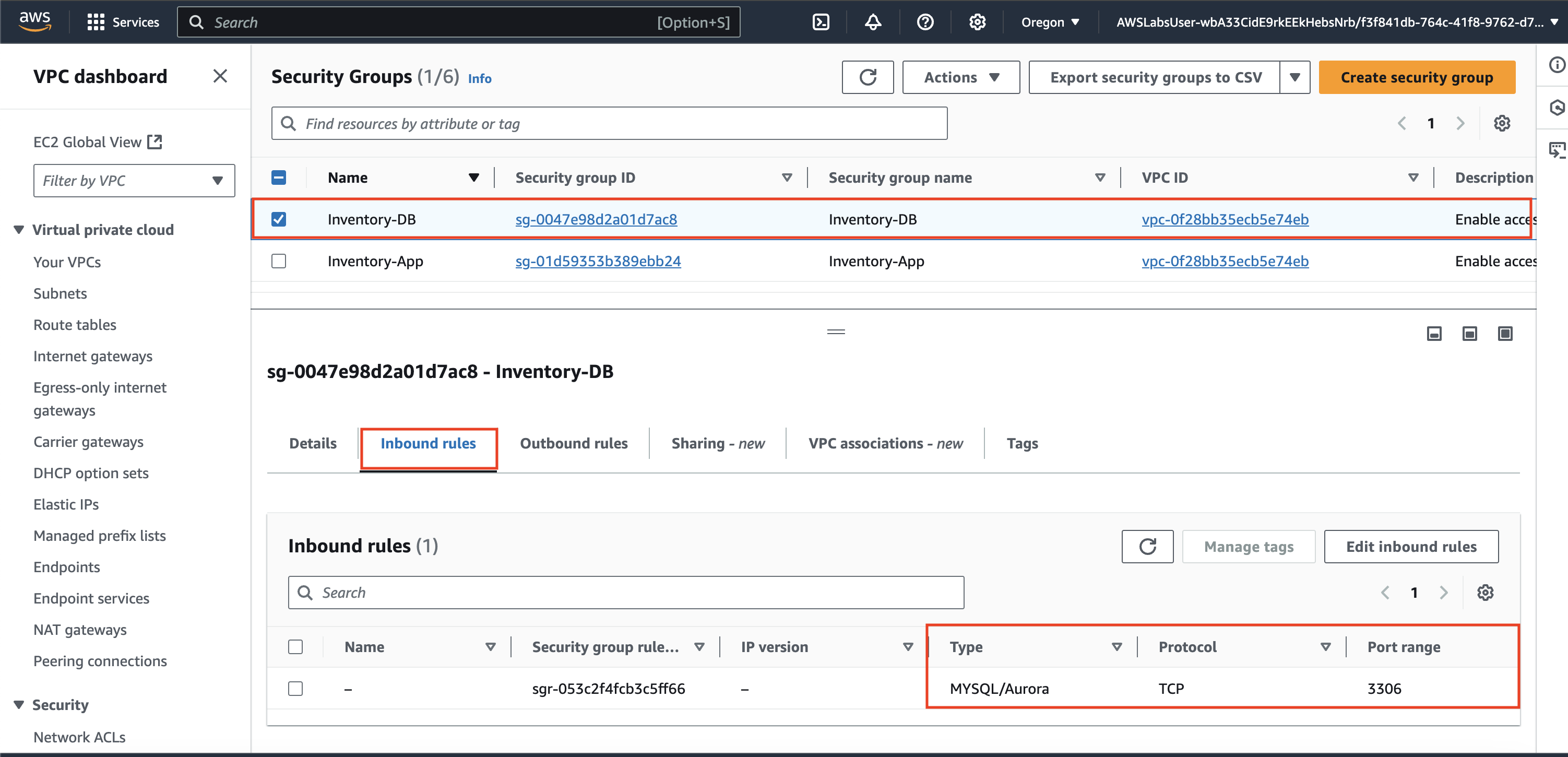Click Edit inbound rules button
1568x757 pixels.
pyautogui.click(x=1410, y=546)
